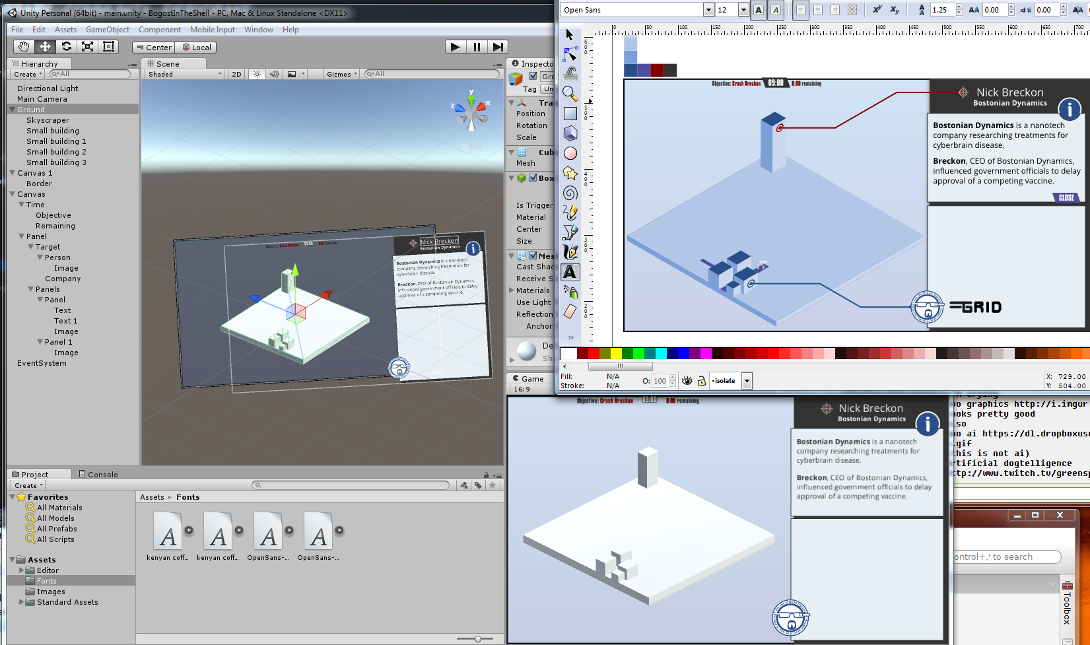Toggle Align left in Inkscape text bar
Viewport: 1090px width, 645px height.
coord(802,10)
